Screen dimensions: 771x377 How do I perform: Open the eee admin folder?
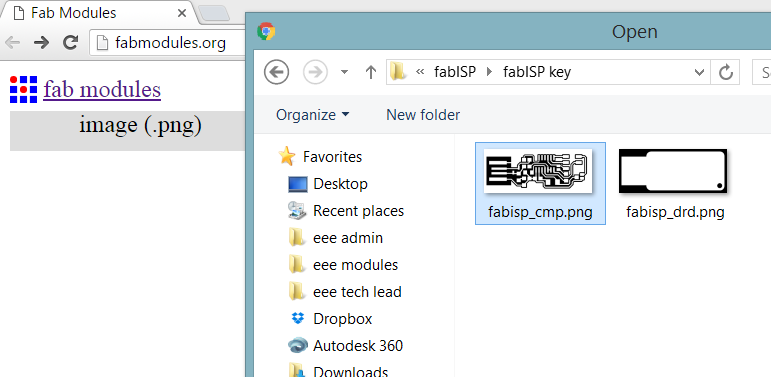tap(348, 238)
